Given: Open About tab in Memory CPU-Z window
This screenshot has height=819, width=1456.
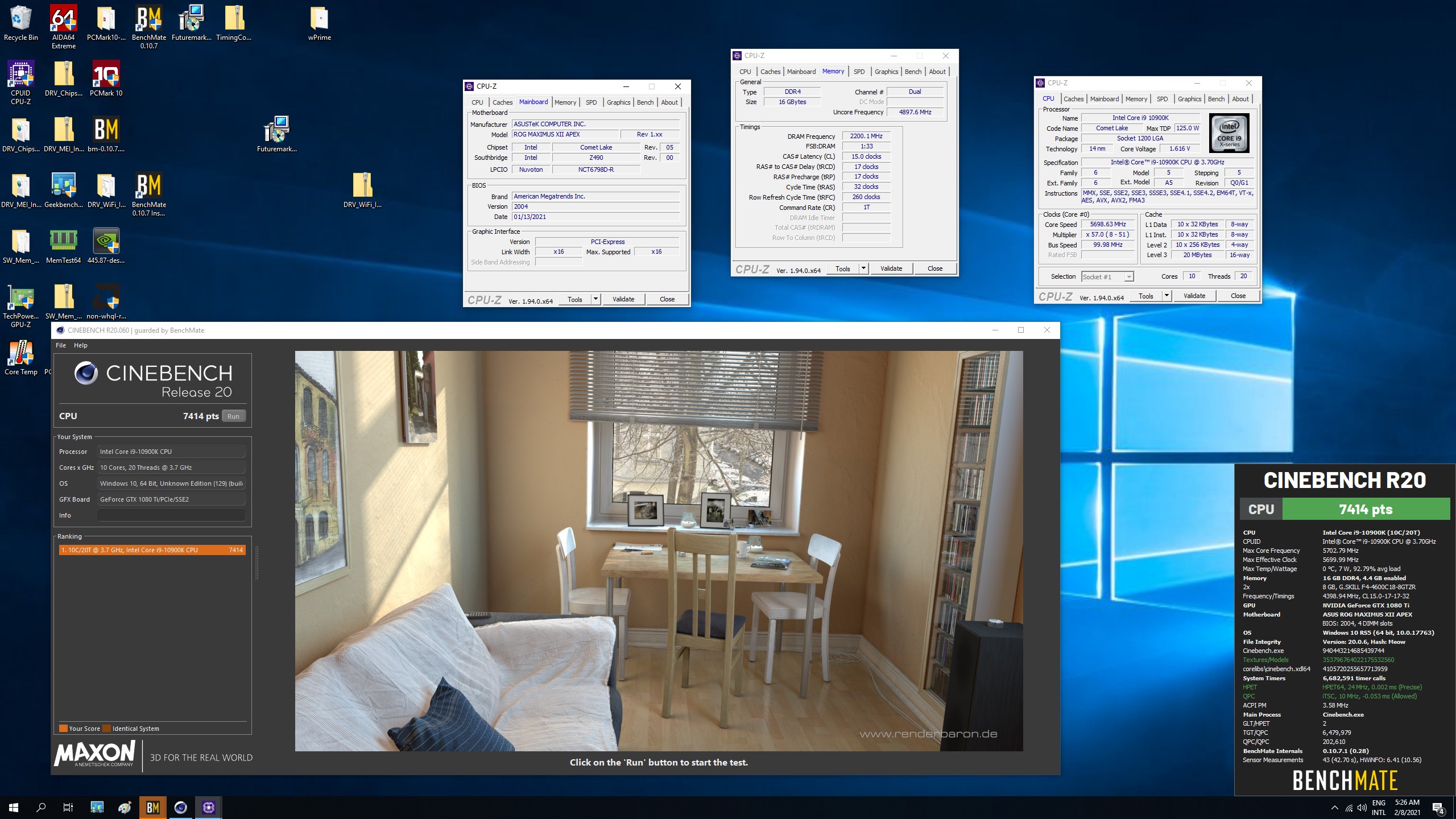Looking at the screenshot, I should (x=937, y=72).
